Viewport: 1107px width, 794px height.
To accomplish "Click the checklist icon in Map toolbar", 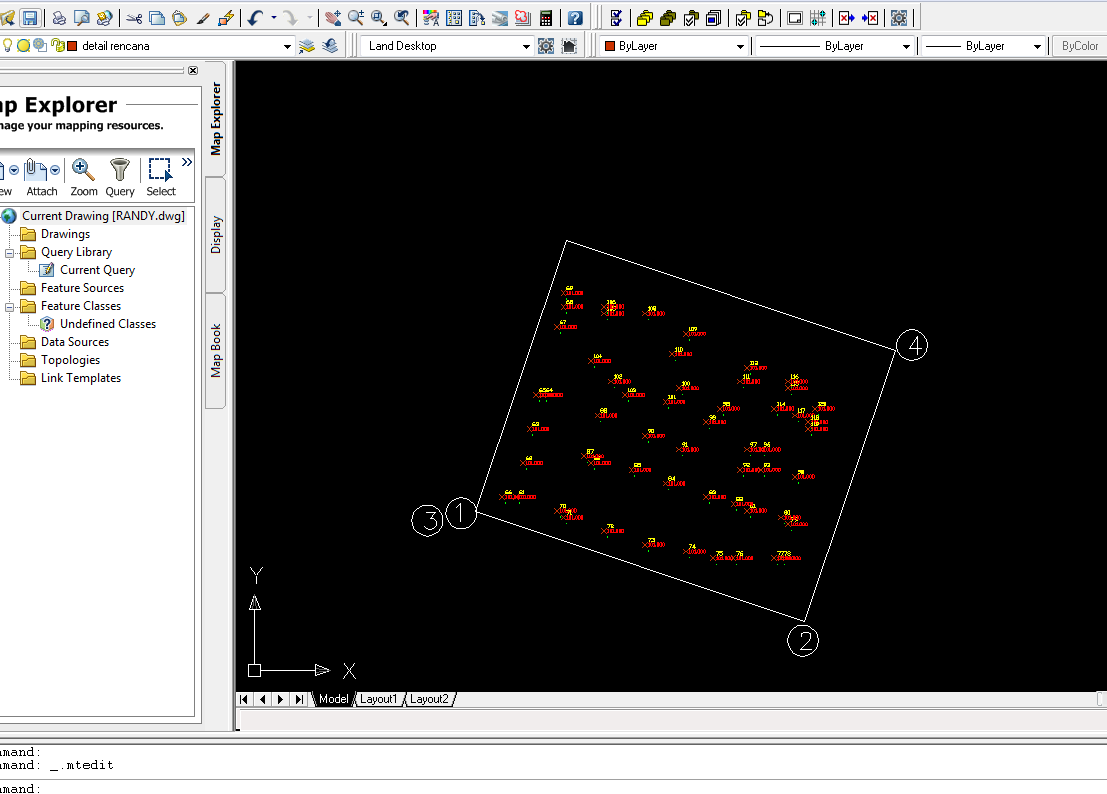I will [615, 18].
